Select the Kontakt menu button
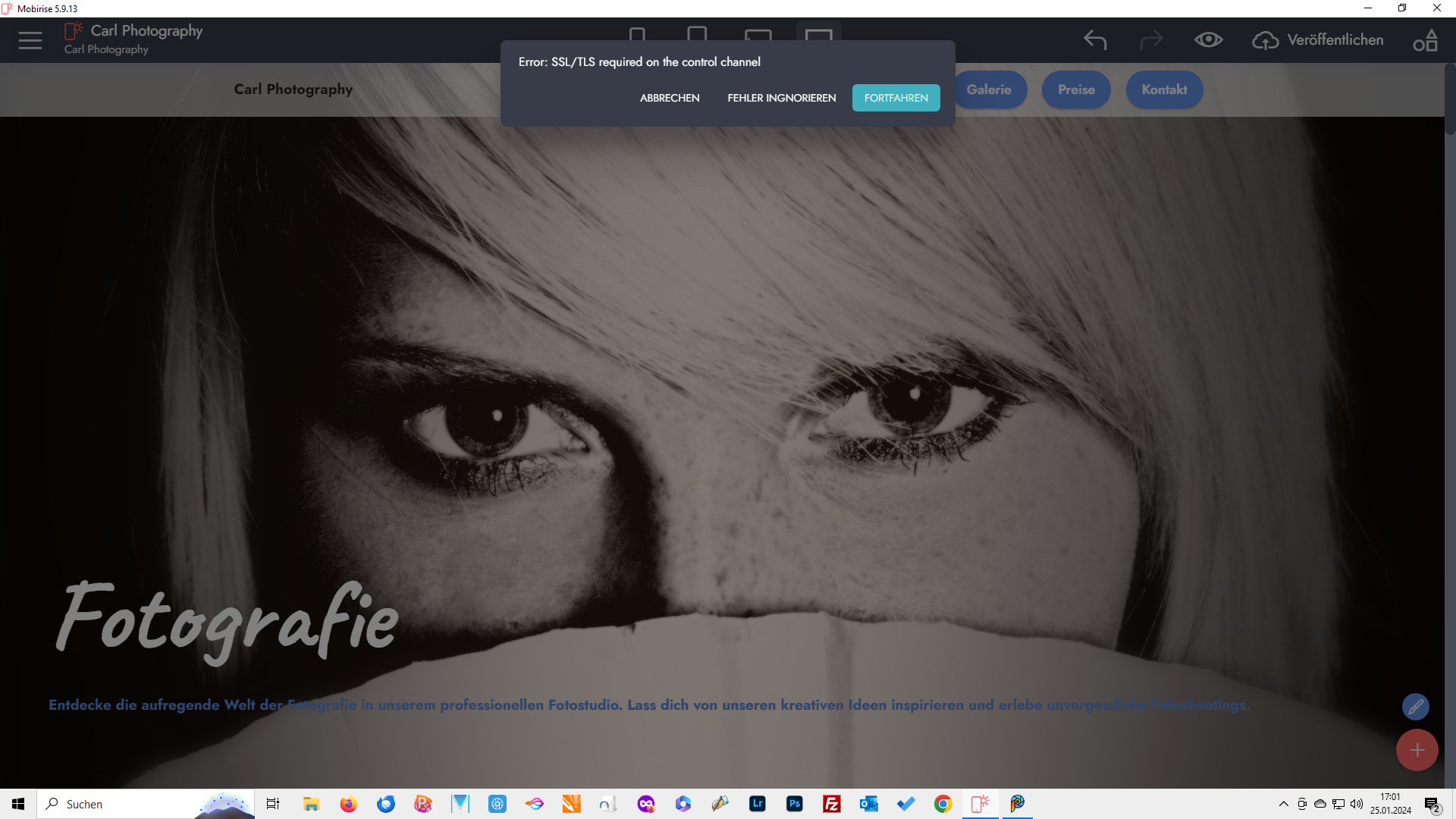The height and width of the screenshot is (819, 1456). tap(1164, 89)
